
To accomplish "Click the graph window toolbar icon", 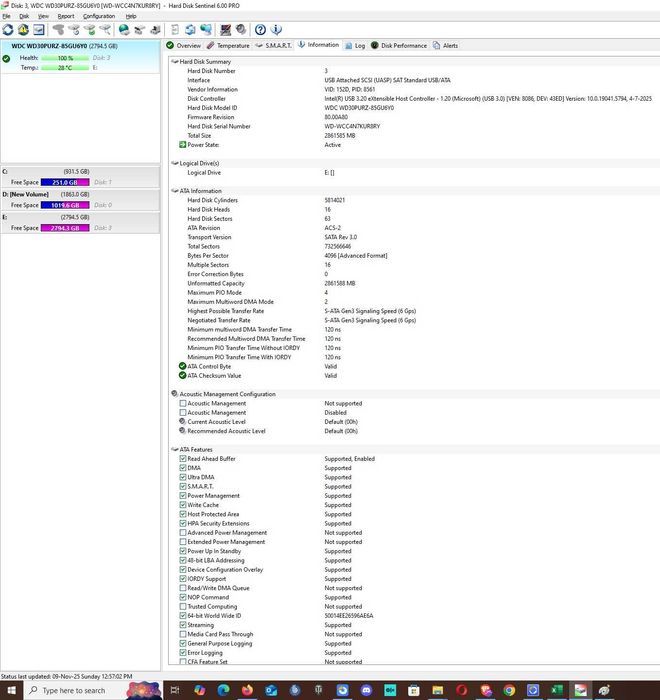I will point(39,30).
